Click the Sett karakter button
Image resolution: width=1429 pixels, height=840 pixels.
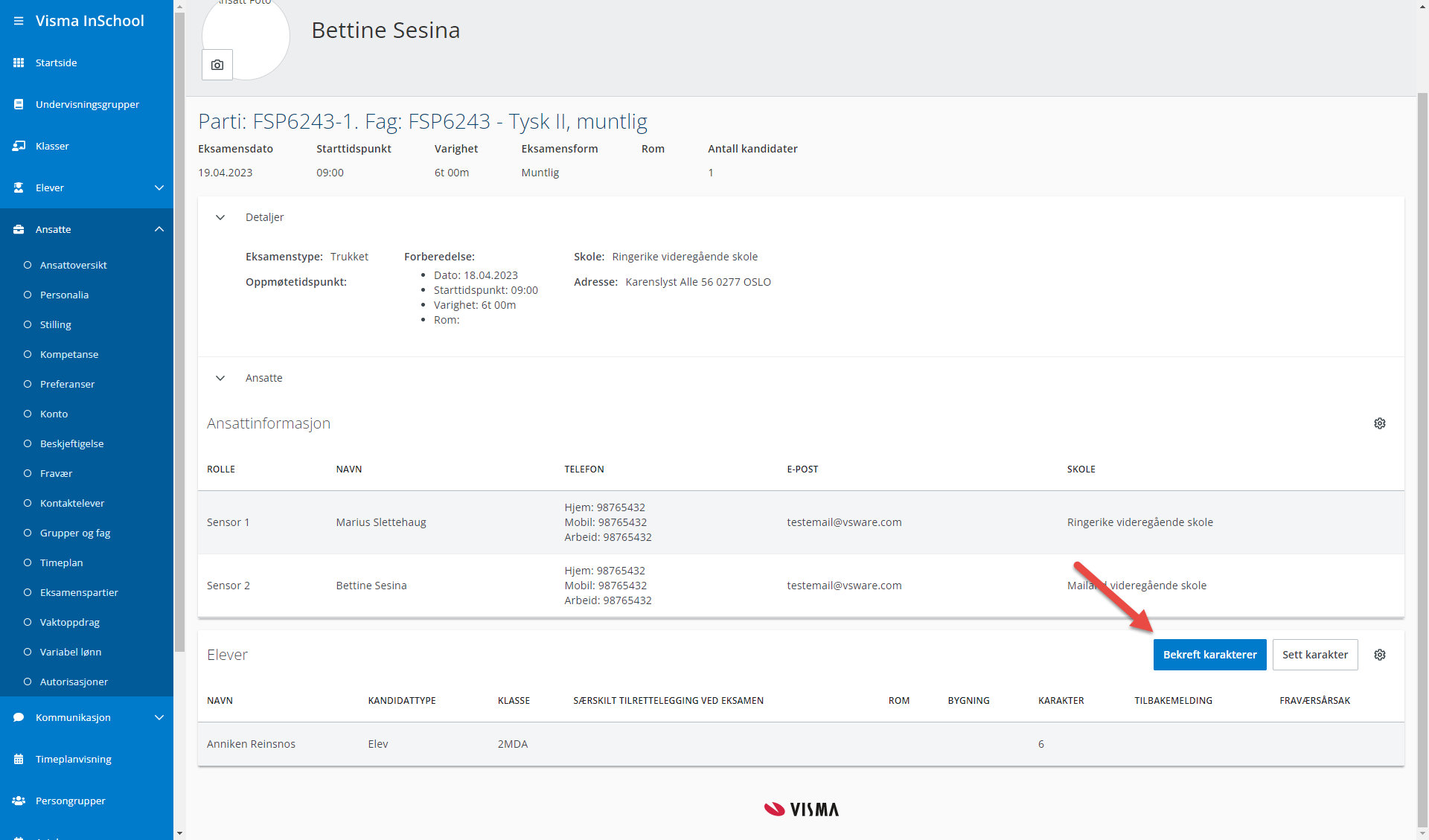click(x=1314, y=655)
